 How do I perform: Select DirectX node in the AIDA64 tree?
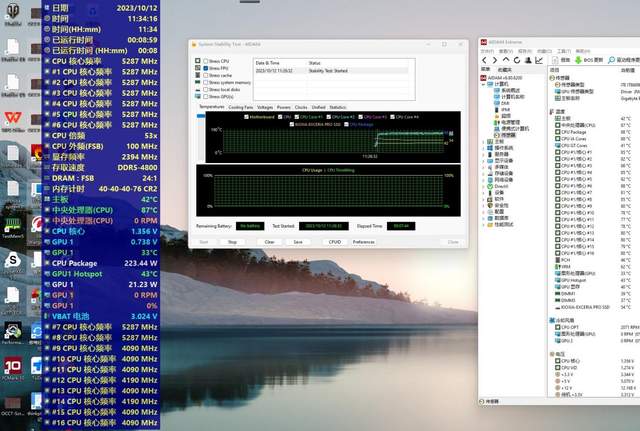(498, 186)
